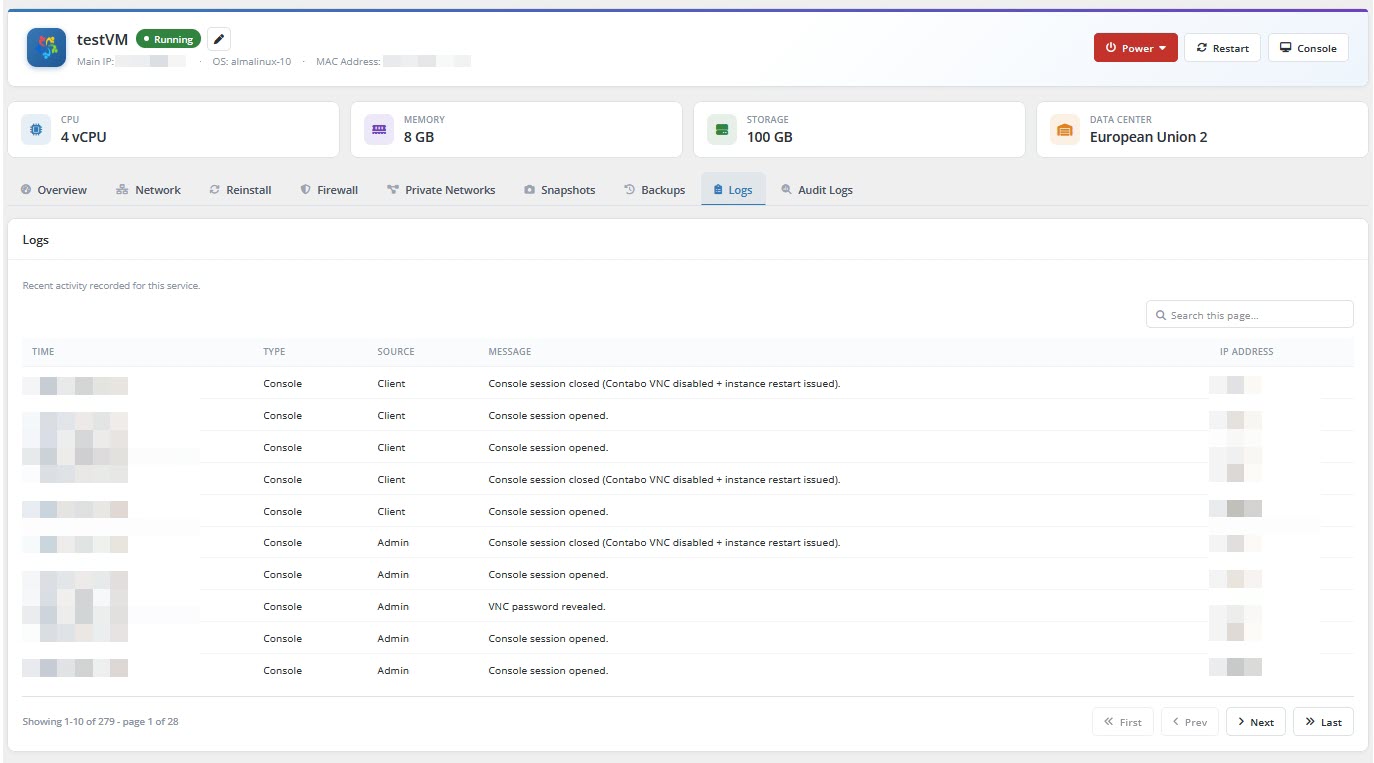This screenshot has height=763, width=1374.
Task: Click the 'Main IP:' label
Action: 95,61
